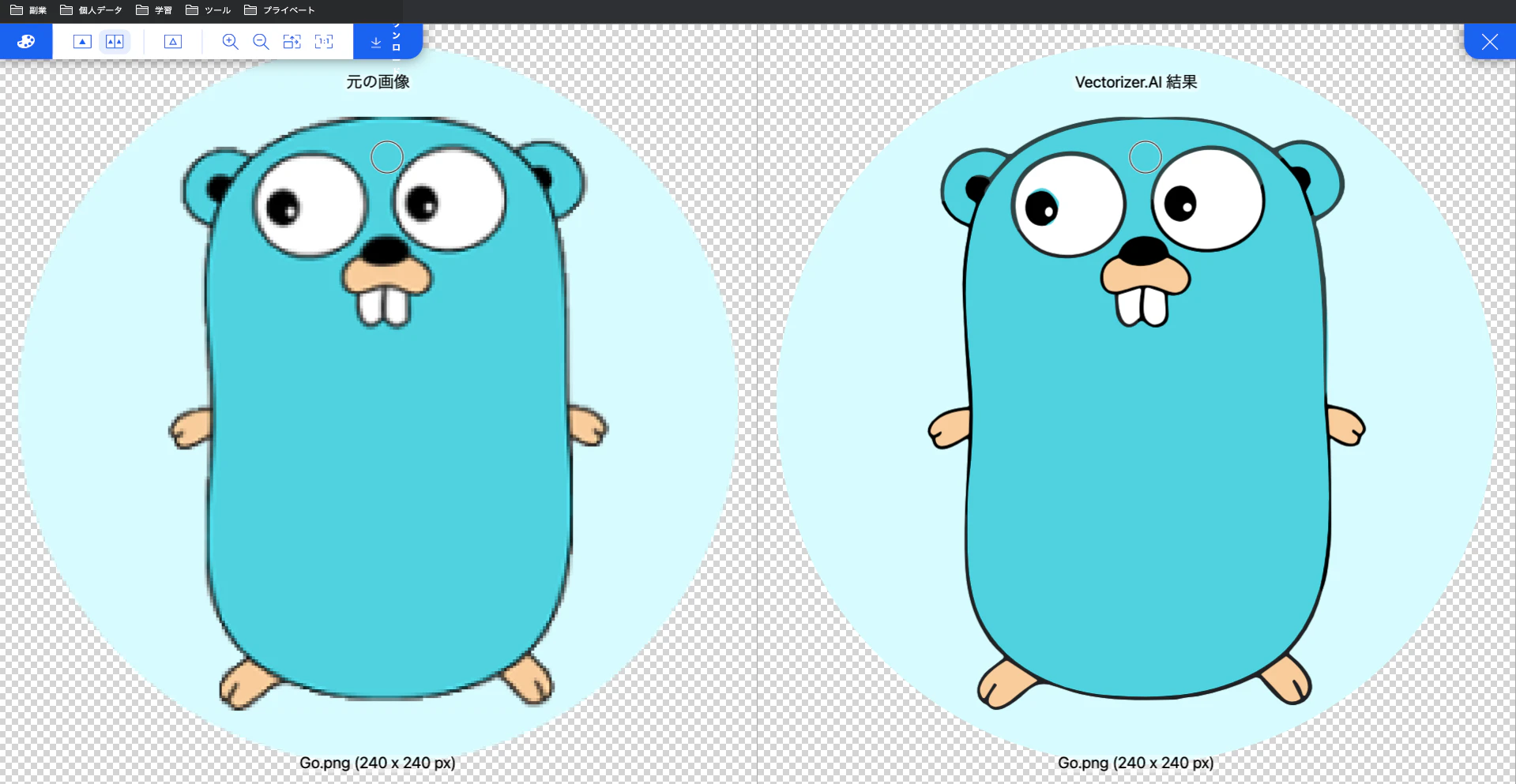Open the 学習 bookmark folder
Image resolution: width=1516 pixels, height=784 pixels.
click(154, 10)
